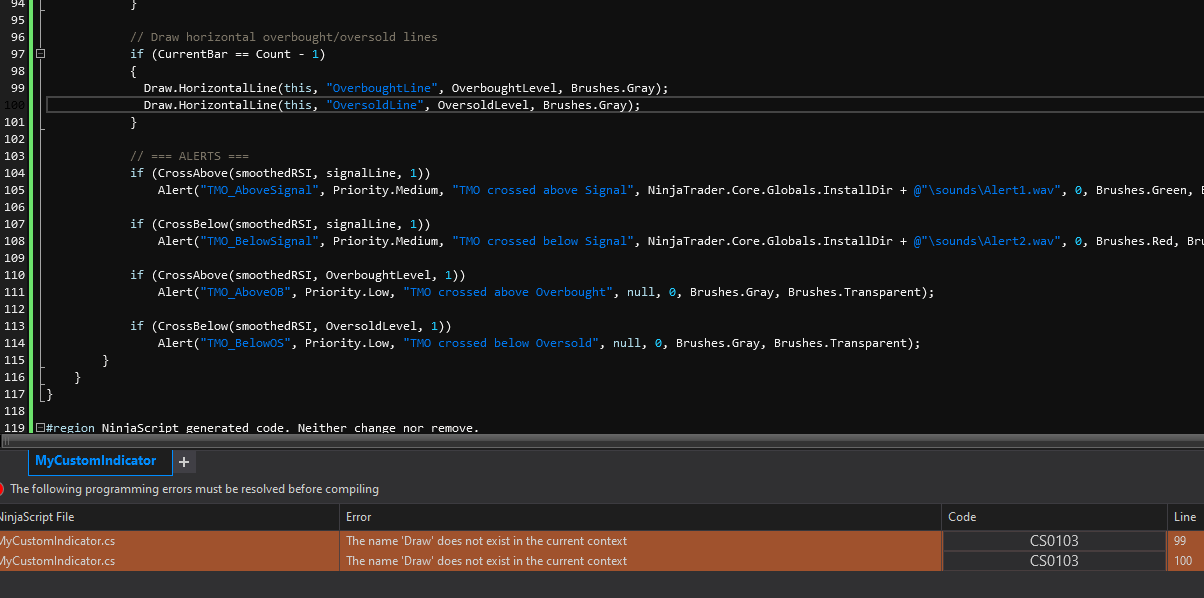Sort by the NinjaScript File column header

[x=38, y=517]
